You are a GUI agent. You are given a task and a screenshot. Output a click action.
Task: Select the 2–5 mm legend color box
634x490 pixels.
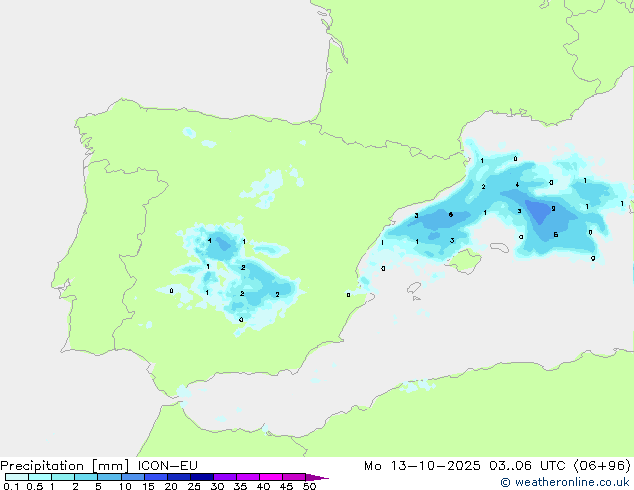(86, 477)
